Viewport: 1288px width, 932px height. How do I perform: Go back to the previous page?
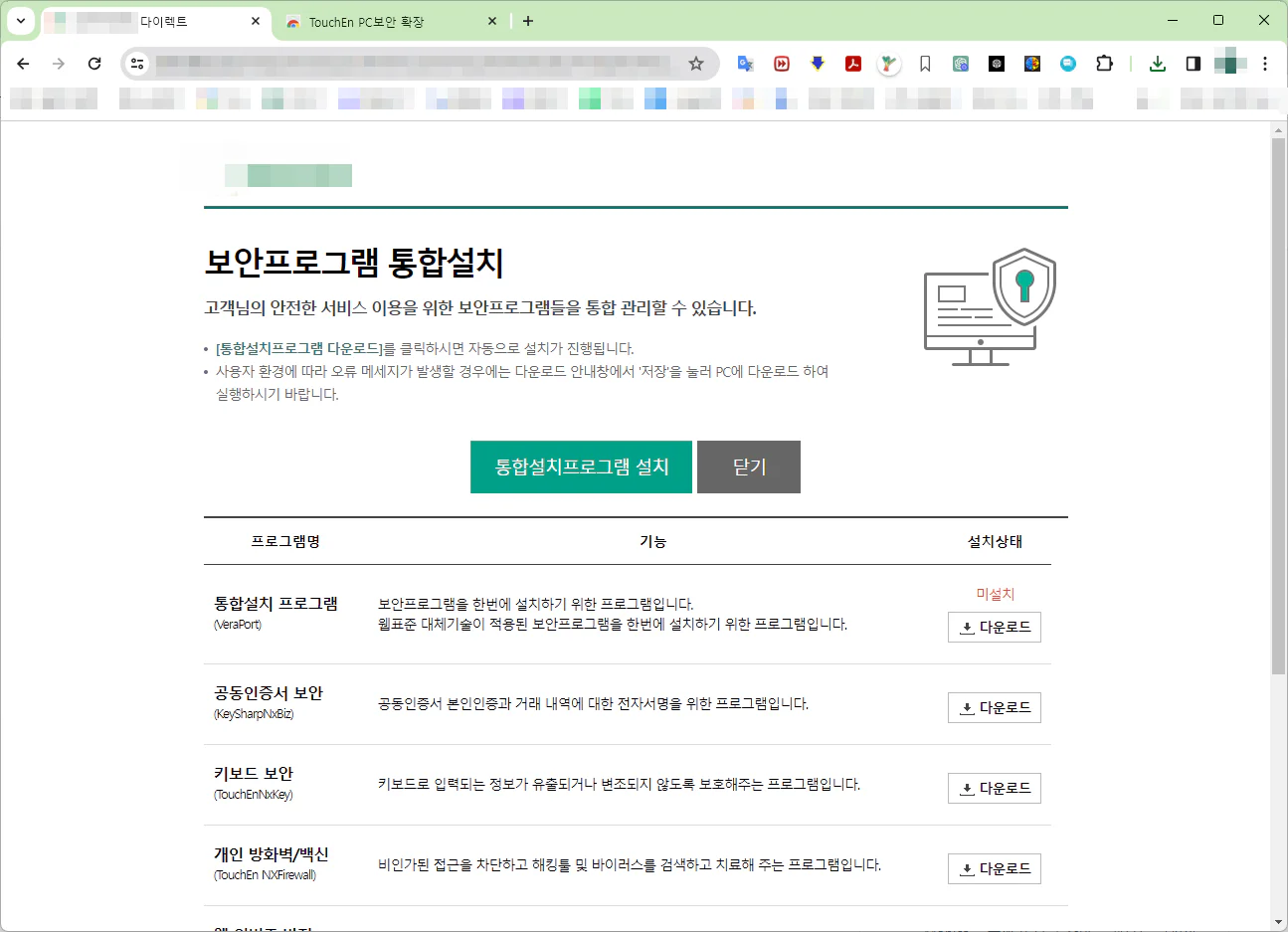click(23, 64)
